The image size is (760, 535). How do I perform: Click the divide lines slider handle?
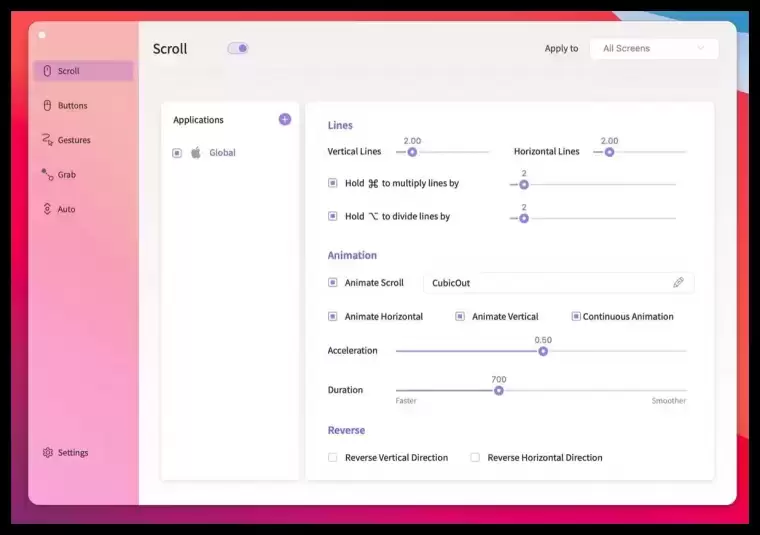(x=524, y=219)
